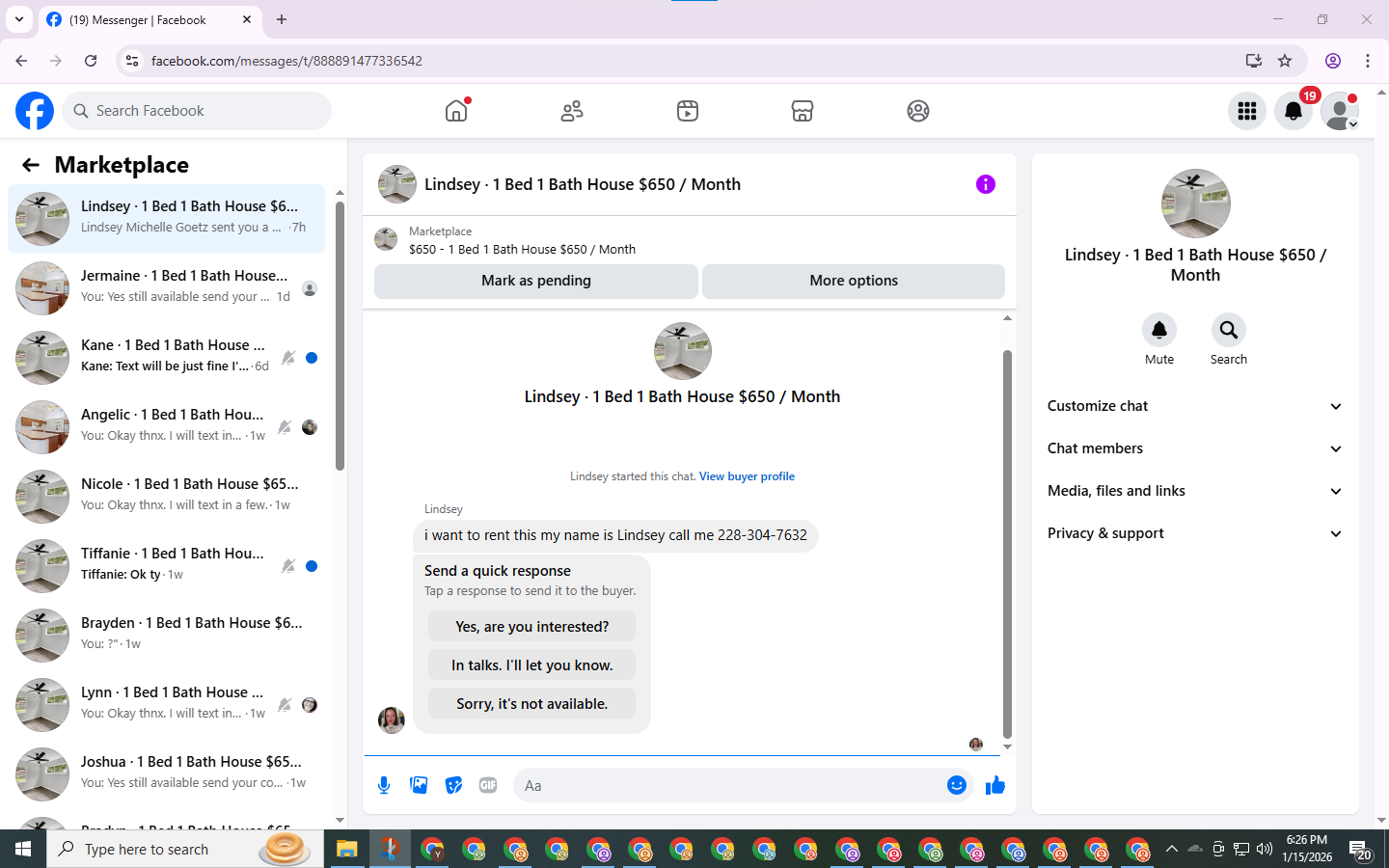Click the muted bell icon on Tiffanie's chat

[x=288, y=566]
